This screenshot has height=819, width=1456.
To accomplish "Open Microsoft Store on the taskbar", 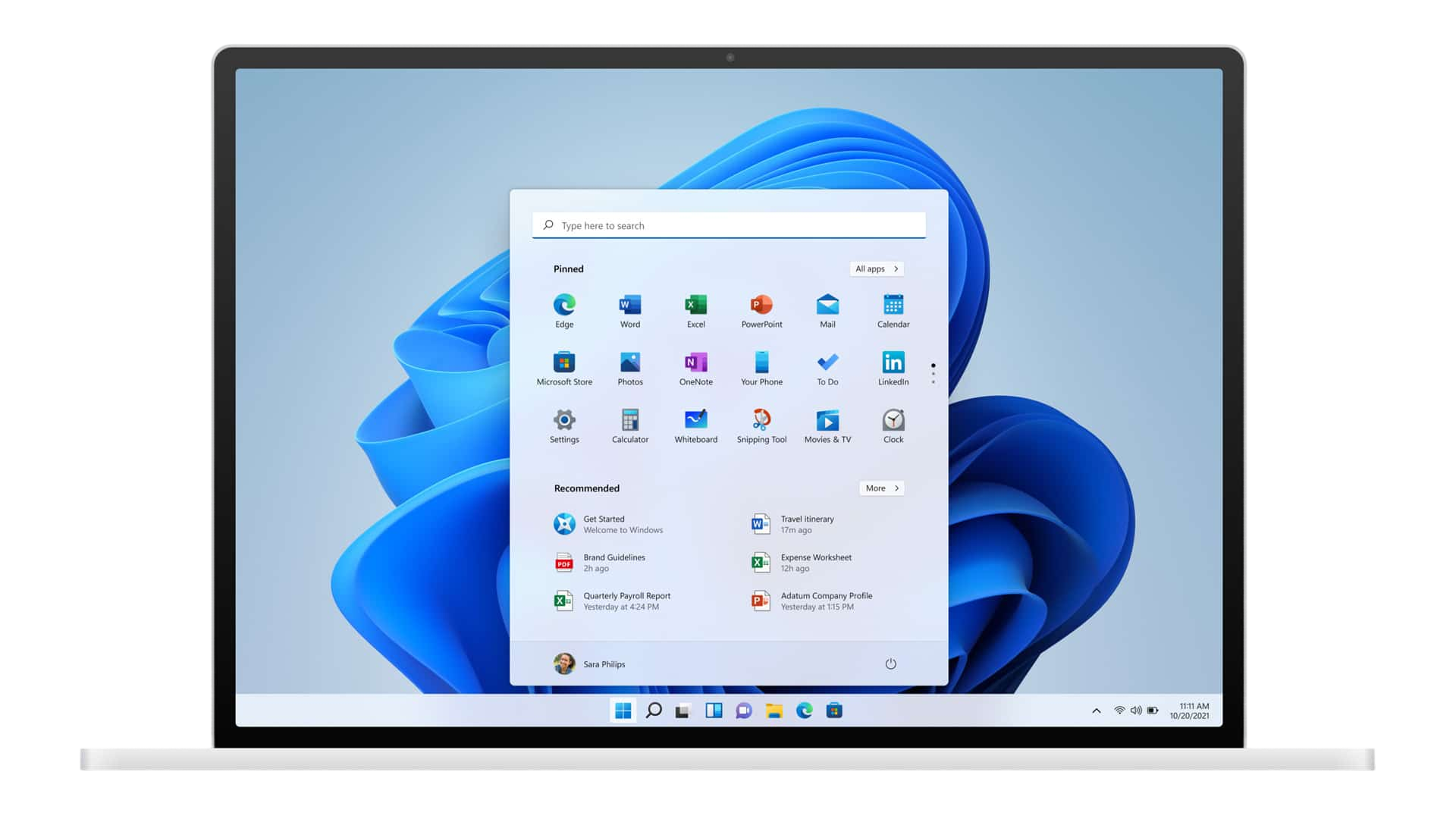I will (834, 711).
